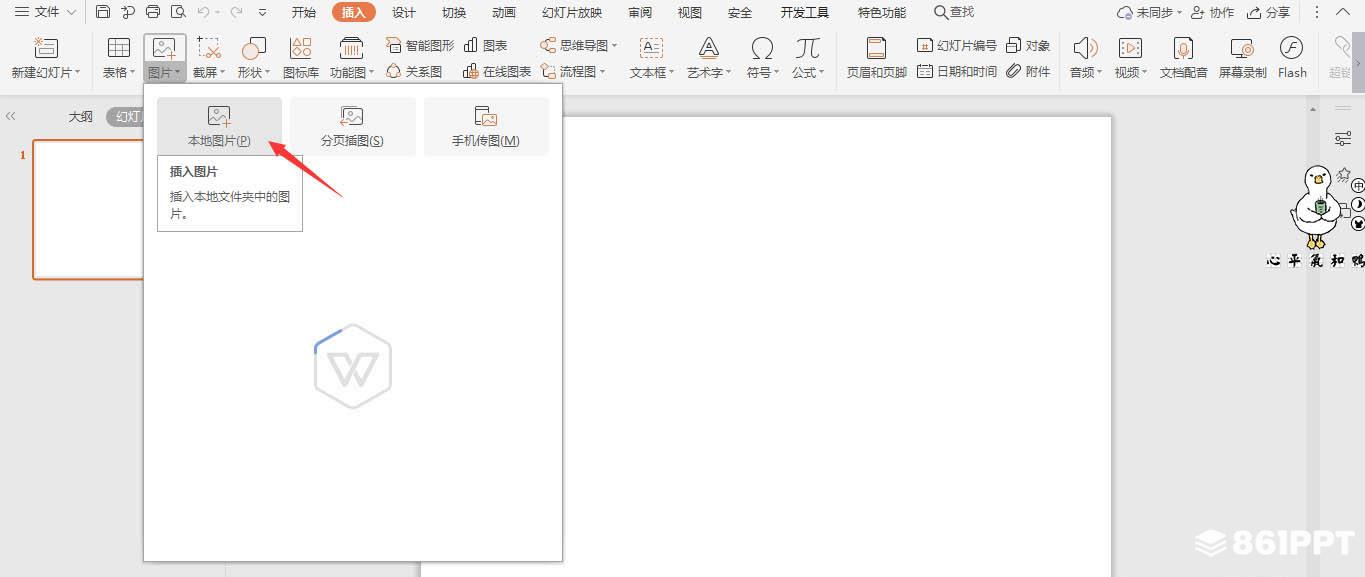Click the Undo arrow icon
Viewport: 1365px width, 577px height.
(204, 12)
